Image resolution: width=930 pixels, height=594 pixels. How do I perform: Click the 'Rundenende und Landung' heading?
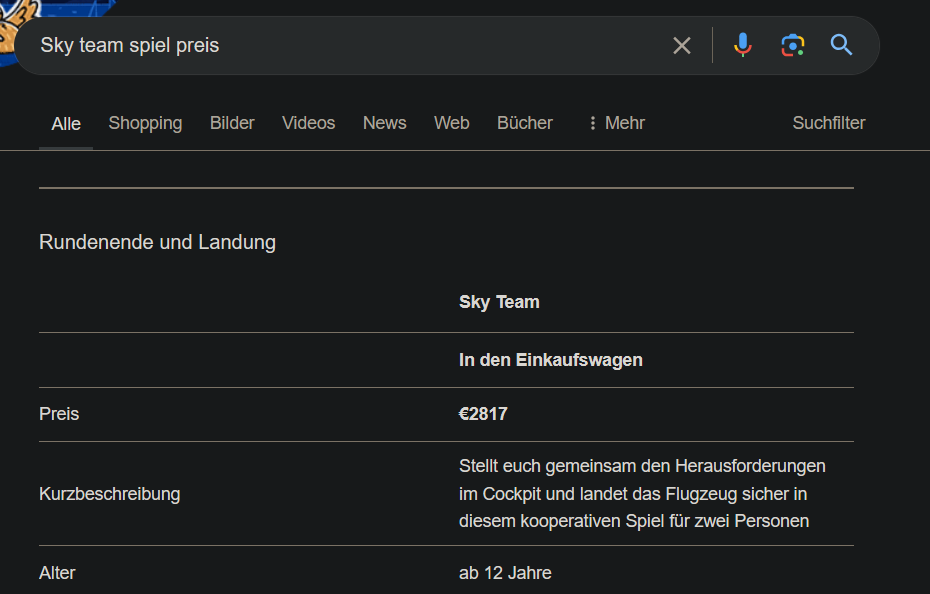pos(157,242)
